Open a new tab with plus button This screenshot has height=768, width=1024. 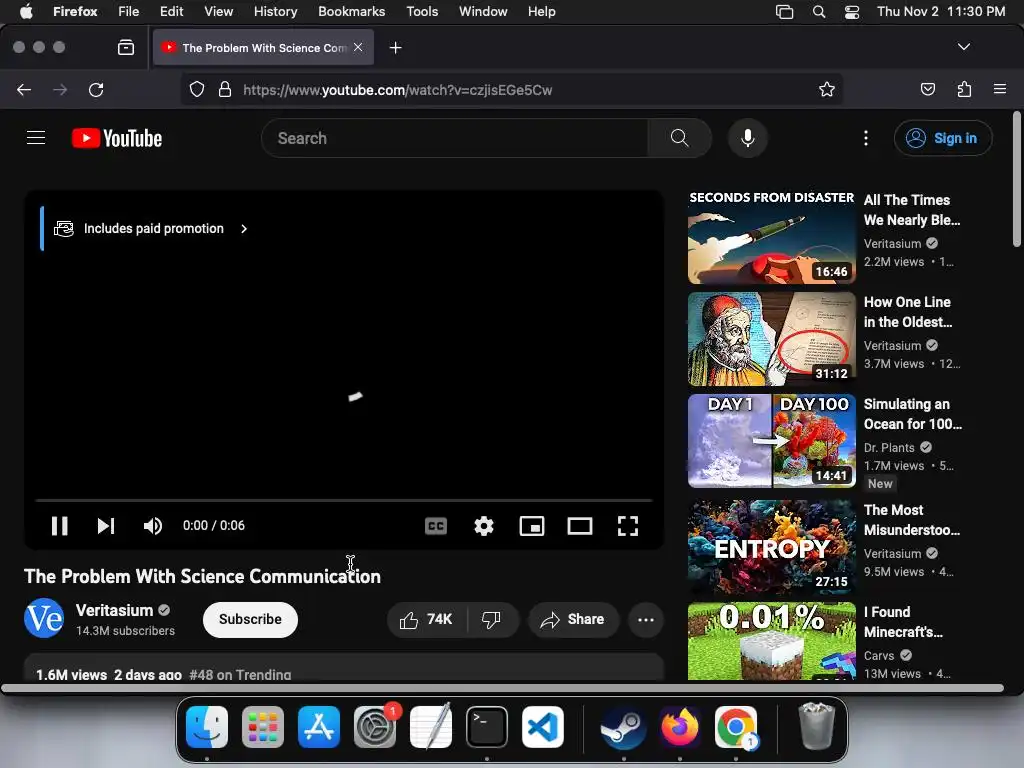pyautogui.click(x=395, y=48)
